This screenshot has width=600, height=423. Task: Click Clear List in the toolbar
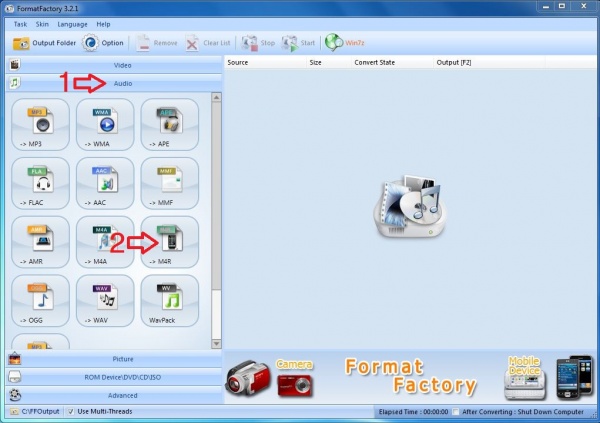point(208,43)
